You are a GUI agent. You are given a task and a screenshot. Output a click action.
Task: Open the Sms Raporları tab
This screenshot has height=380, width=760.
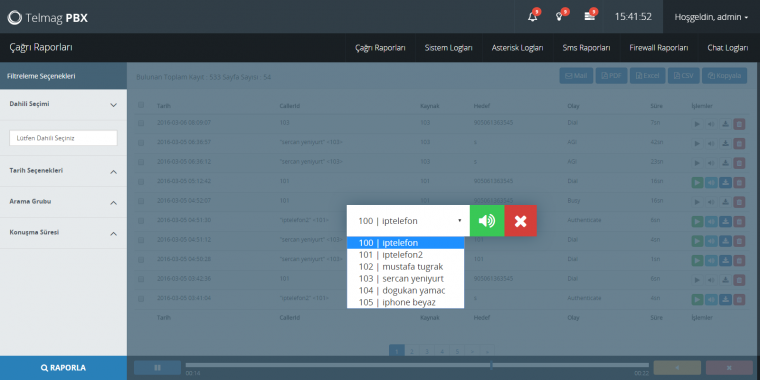[x=586, y=48]
